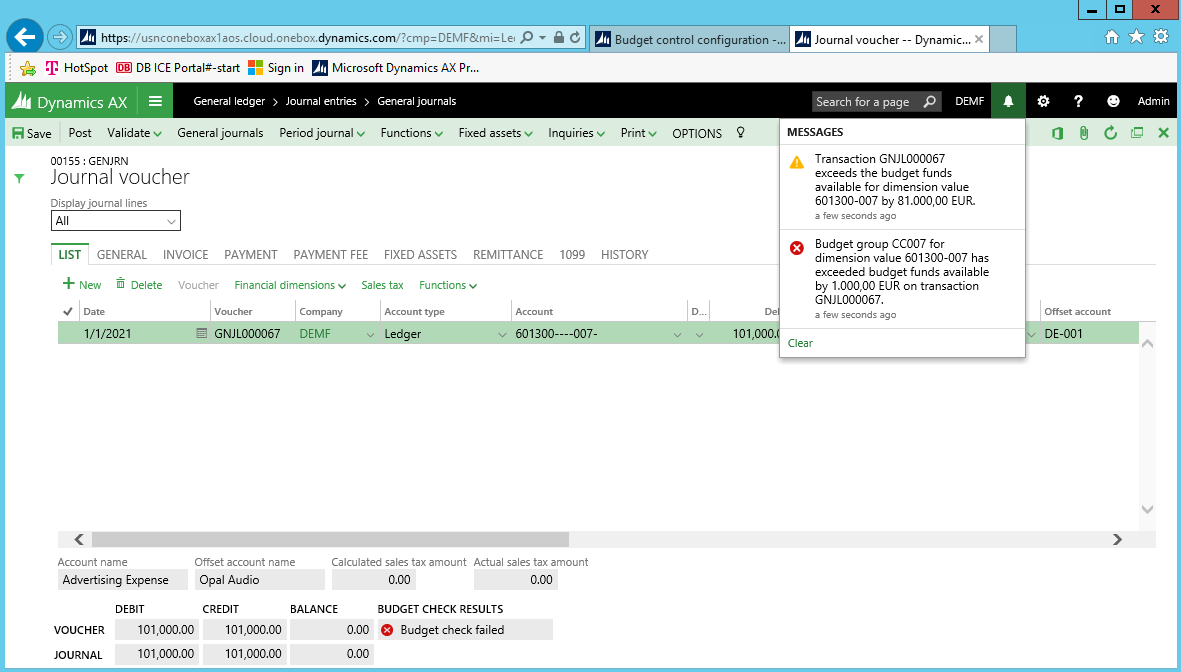Click the paperclip attachments icon

[1084, 133]
